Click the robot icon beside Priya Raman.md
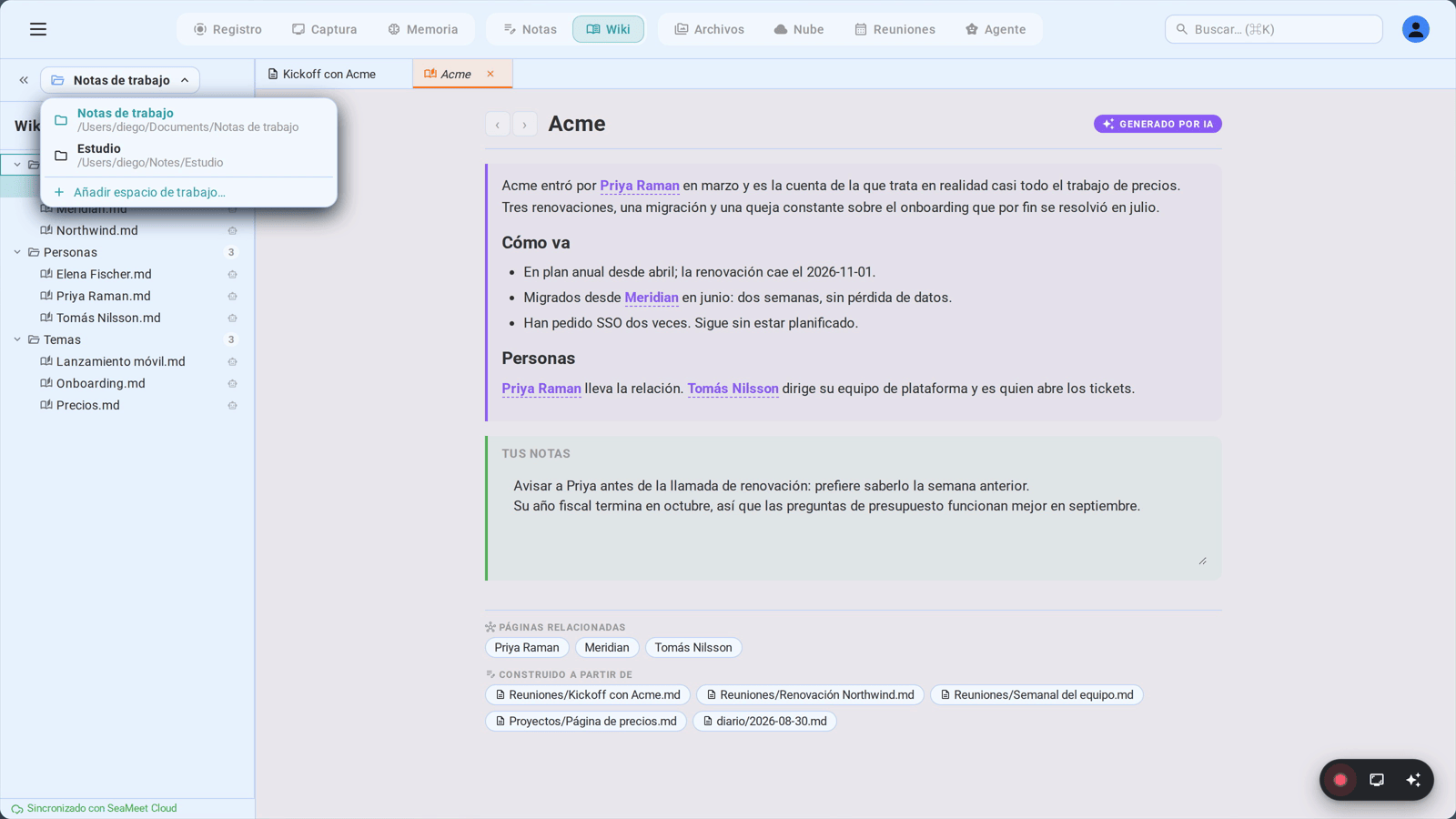This screenshot has width=1456, height=819. coord(232,297)
